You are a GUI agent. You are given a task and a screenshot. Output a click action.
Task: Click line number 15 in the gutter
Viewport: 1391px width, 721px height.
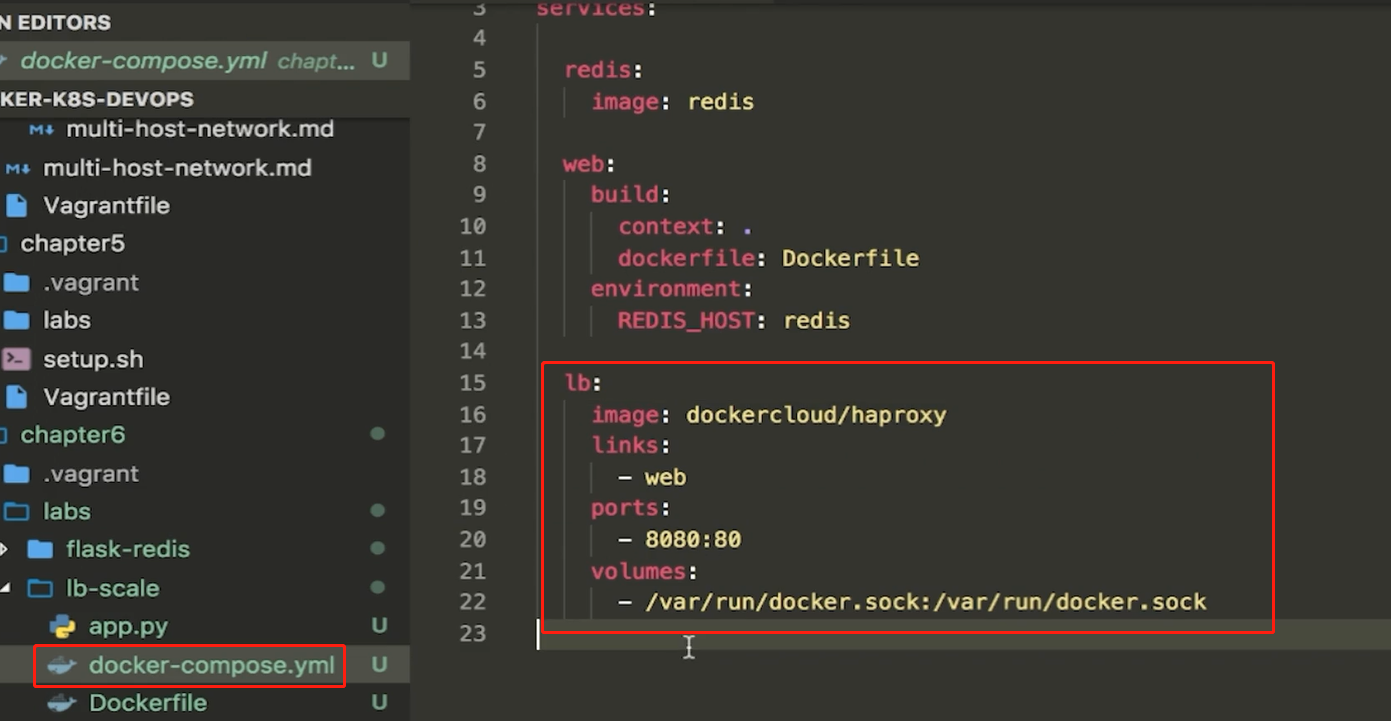tap(473, 383)
